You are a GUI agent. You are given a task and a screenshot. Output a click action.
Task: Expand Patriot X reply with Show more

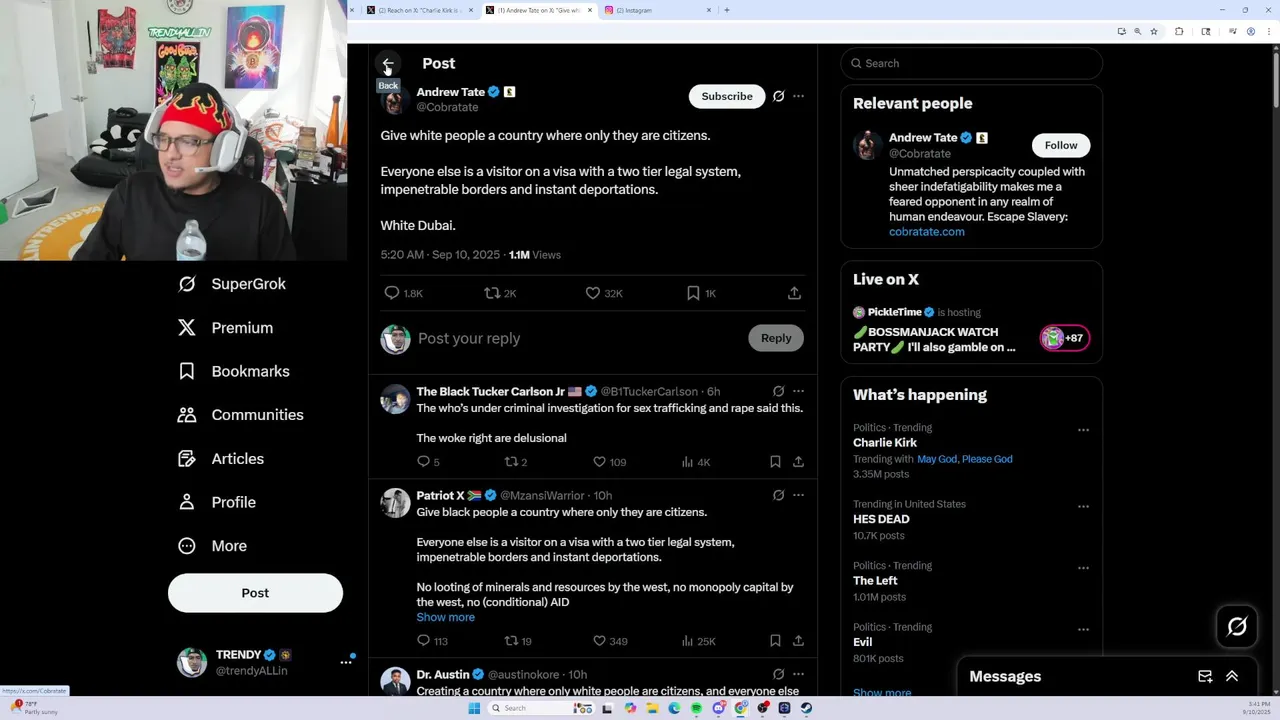446,617
